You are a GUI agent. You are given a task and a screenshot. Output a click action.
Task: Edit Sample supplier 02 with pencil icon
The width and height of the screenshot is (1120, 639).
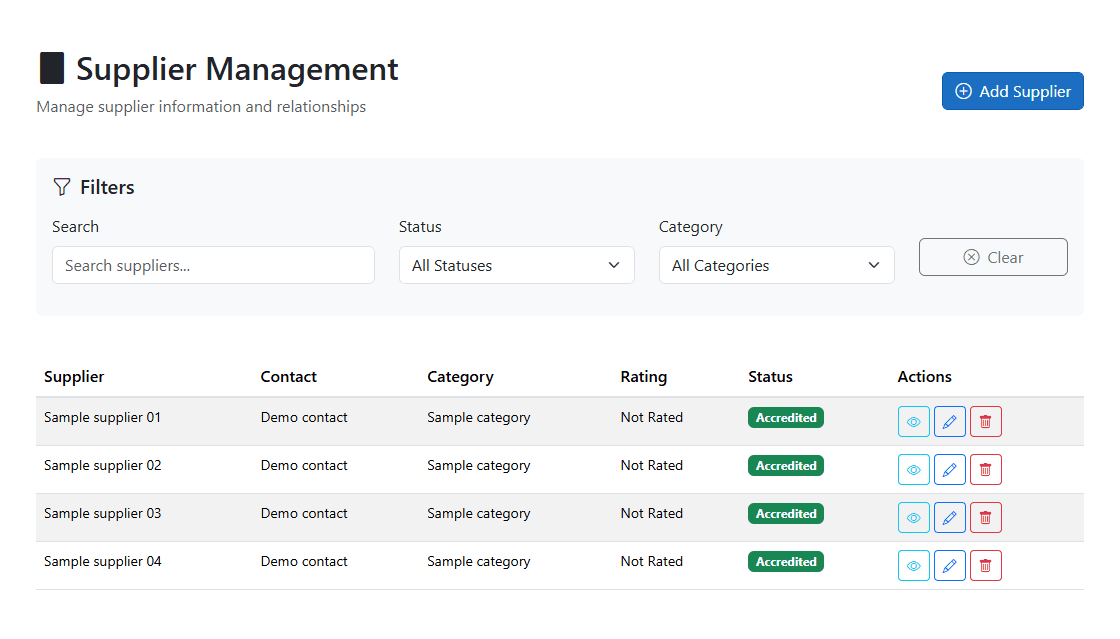949,470
